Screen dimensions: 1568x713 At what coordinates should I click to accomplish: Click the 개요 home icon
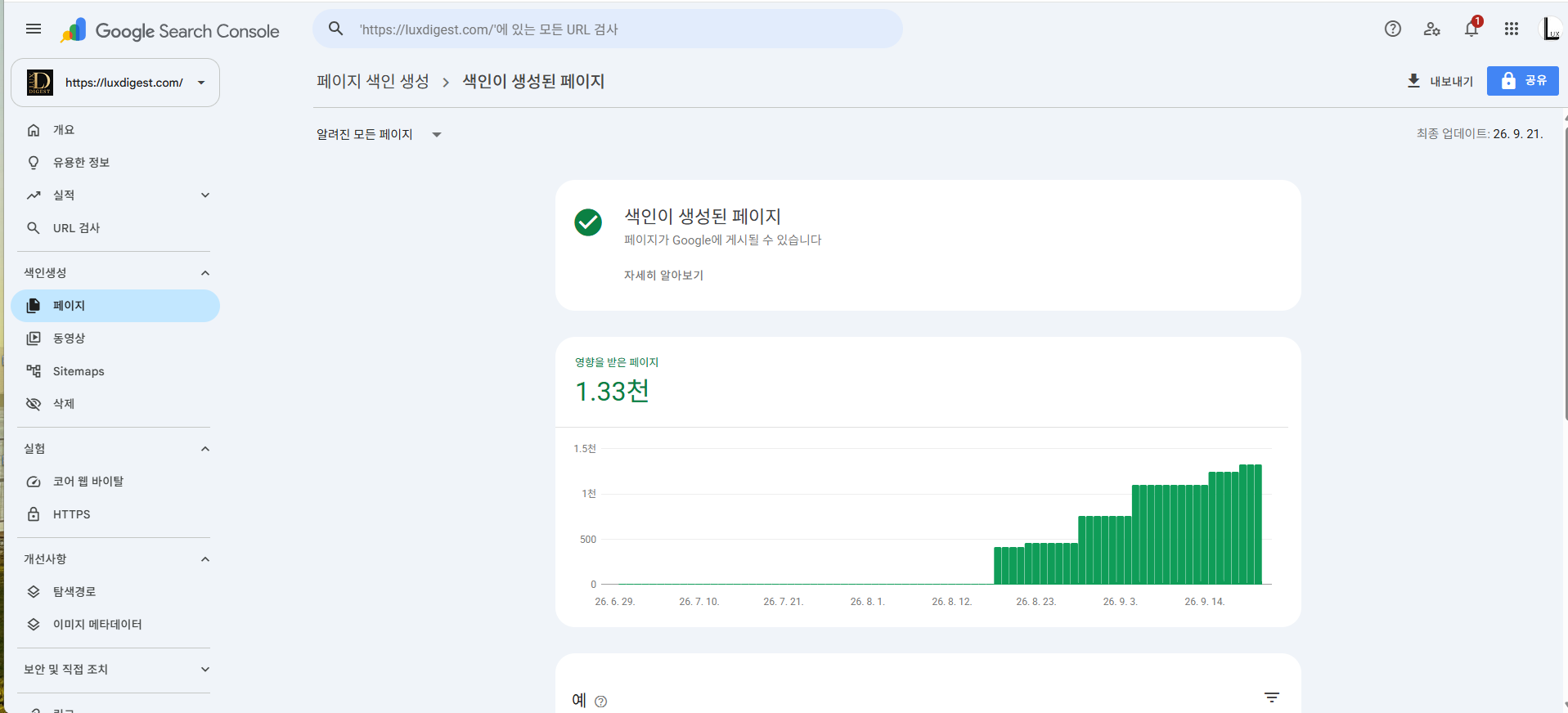point(34,130)
